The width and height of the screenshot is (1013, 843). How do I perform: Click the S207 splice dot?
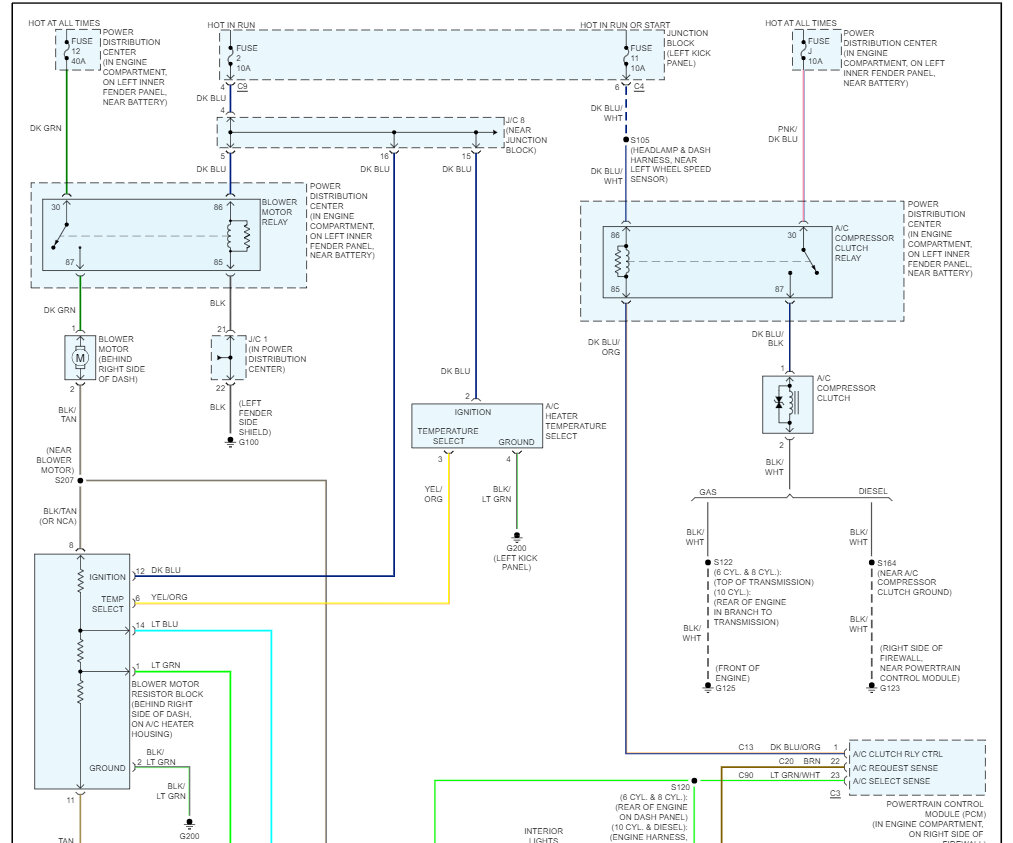pos(80,481)
